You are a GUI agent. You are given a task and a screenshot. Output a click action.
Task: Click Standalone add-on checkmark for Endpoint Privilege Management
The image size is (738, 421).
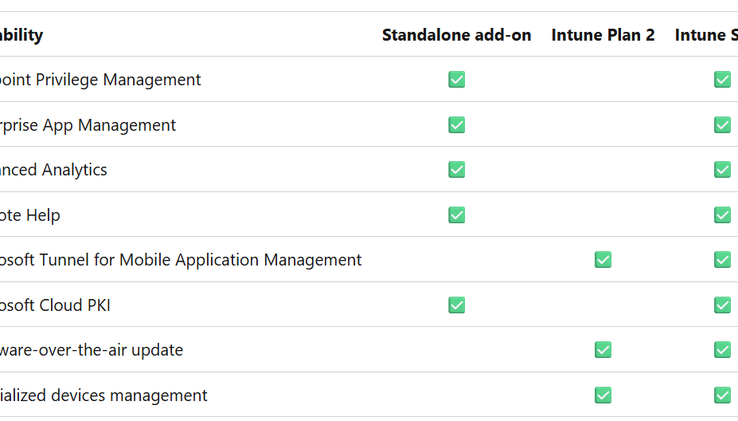(457, 80)
